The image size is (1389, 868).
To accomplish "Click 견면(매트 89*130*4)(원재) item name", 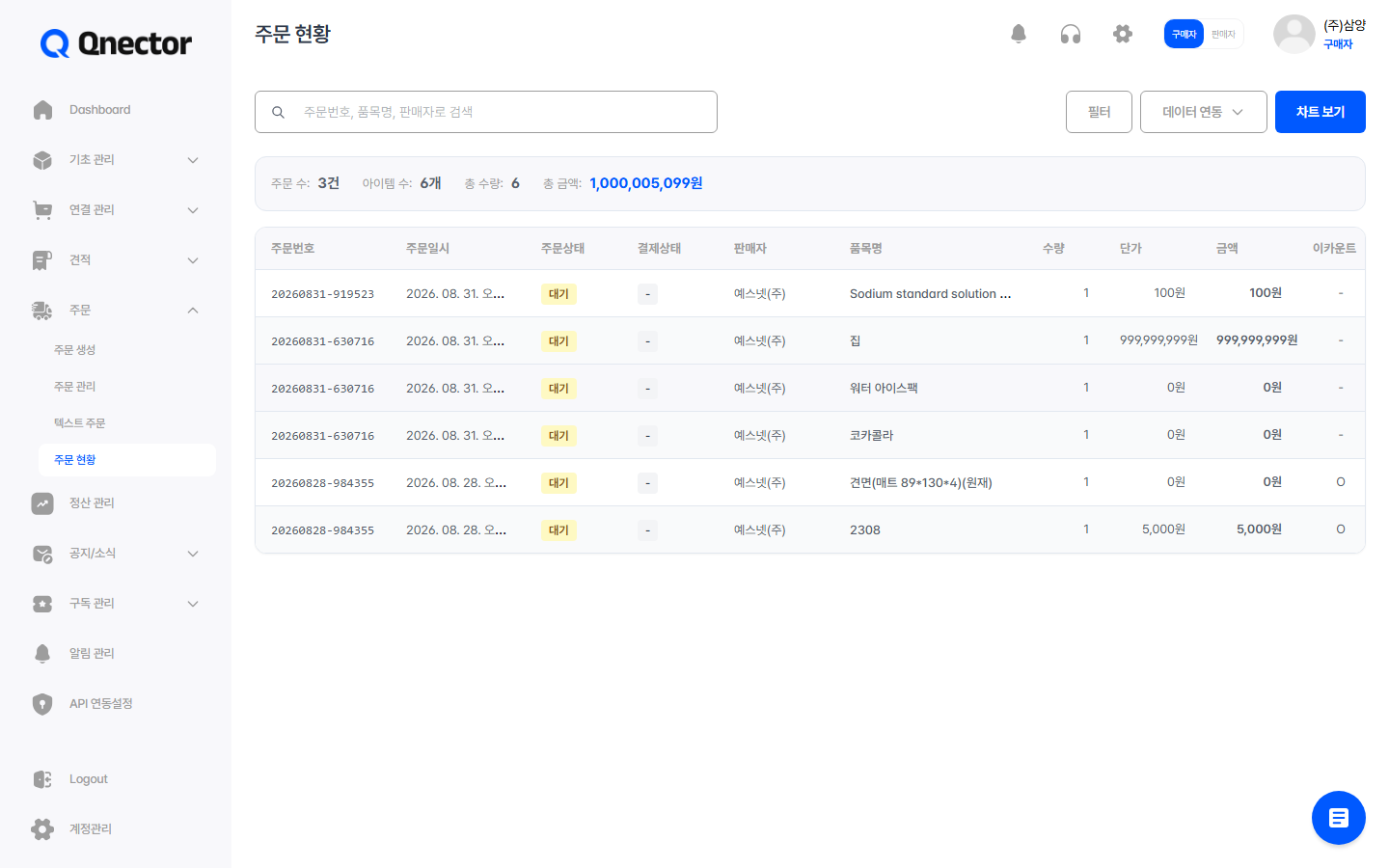I will pos(920,483).
